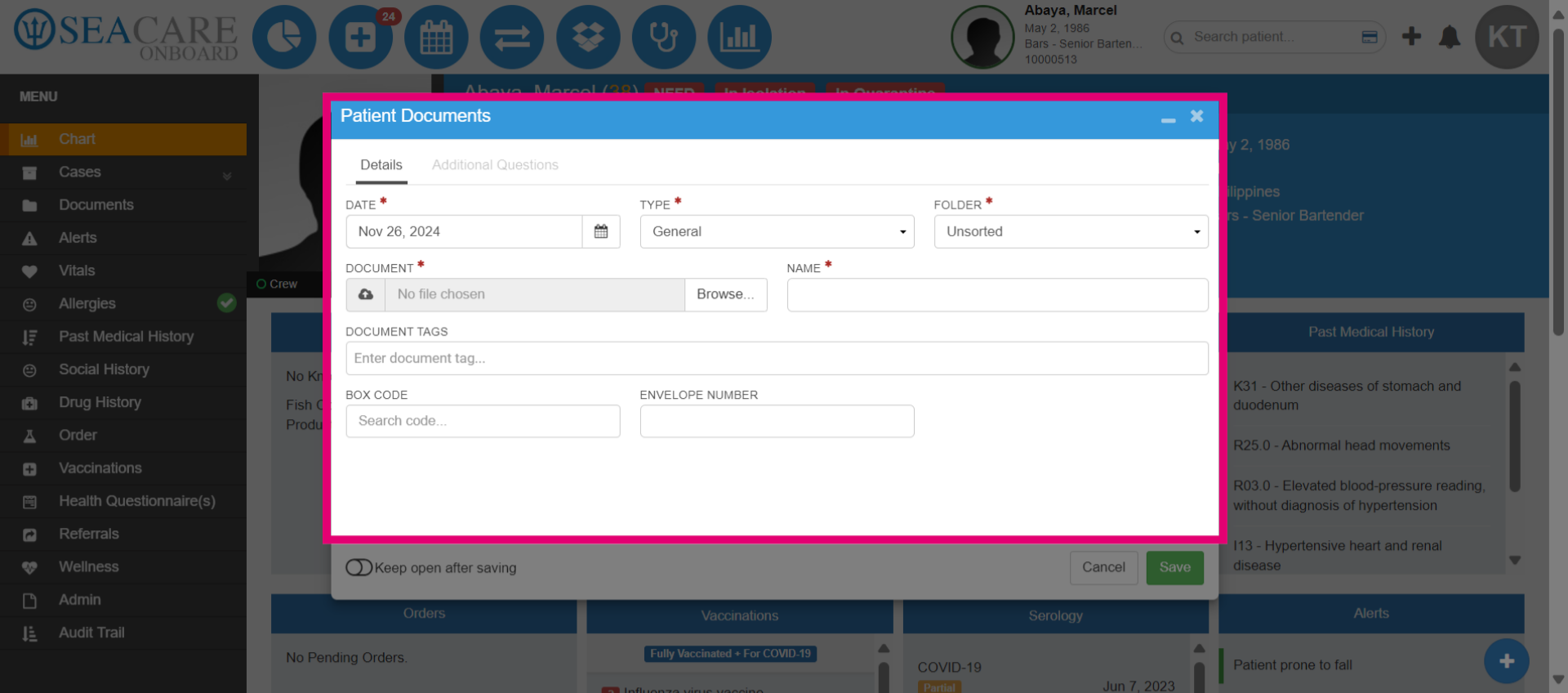
Task: Open the Folder dropdown showing Unsorted
Action: 1071,231
